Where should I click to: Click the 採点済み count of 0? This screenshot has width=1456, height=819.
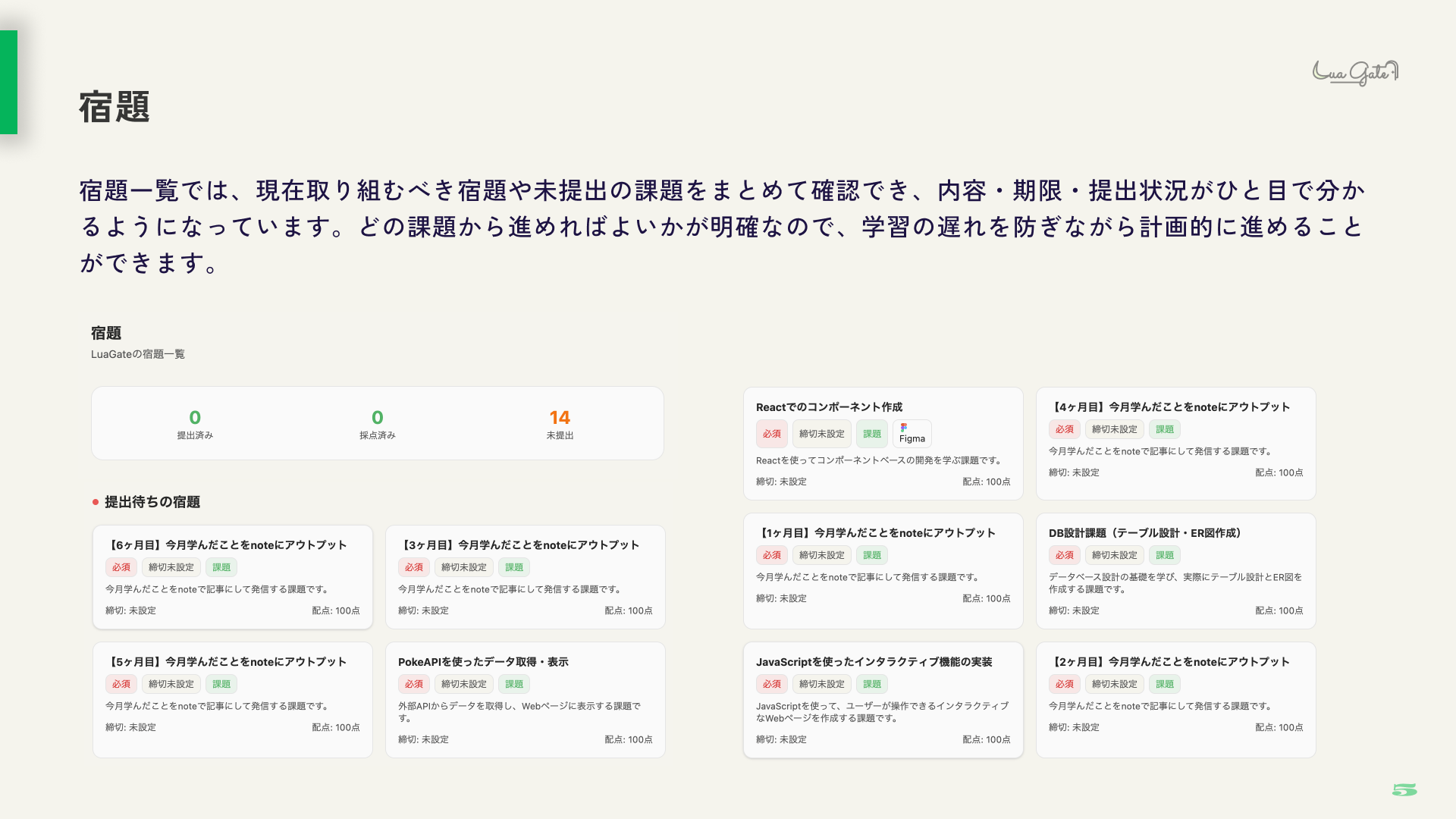(378, 418)
